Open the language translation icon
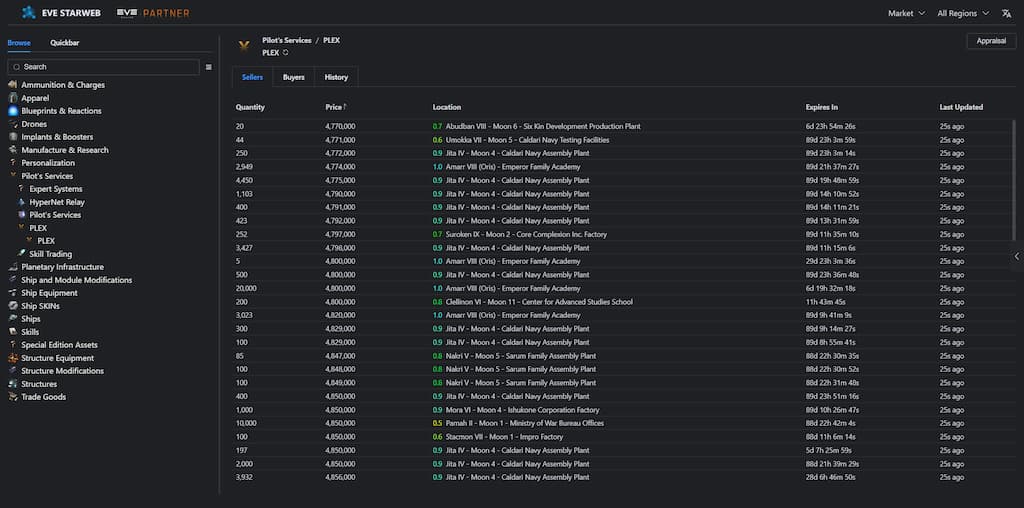This screenshot has width=1024, height=508. tap(1006, 13)
